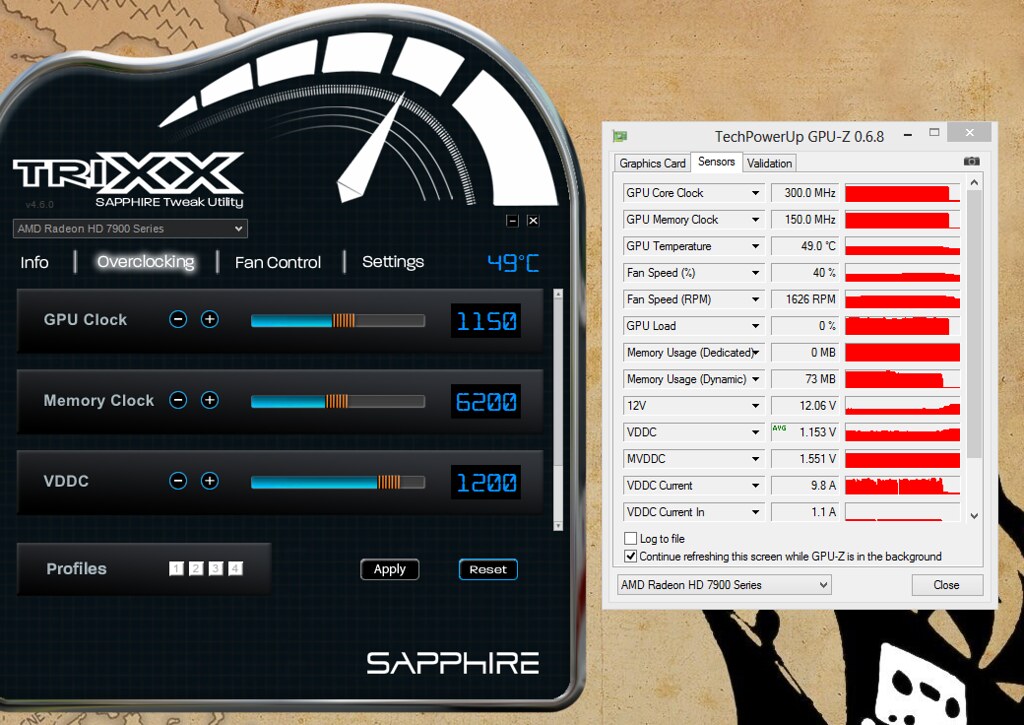The image size is (1024, 725).
Task: Click the GPU-Z title bar app icon
Action: 620,136
